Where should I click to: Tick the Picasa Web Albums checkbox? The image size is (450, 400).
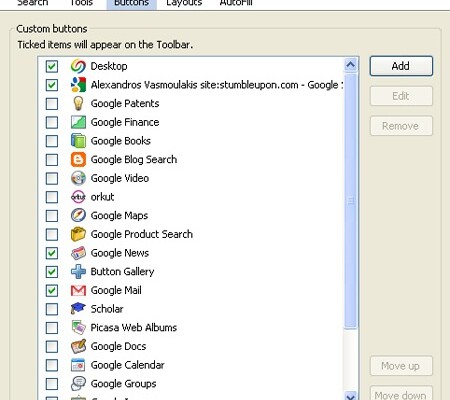(52, 328)
